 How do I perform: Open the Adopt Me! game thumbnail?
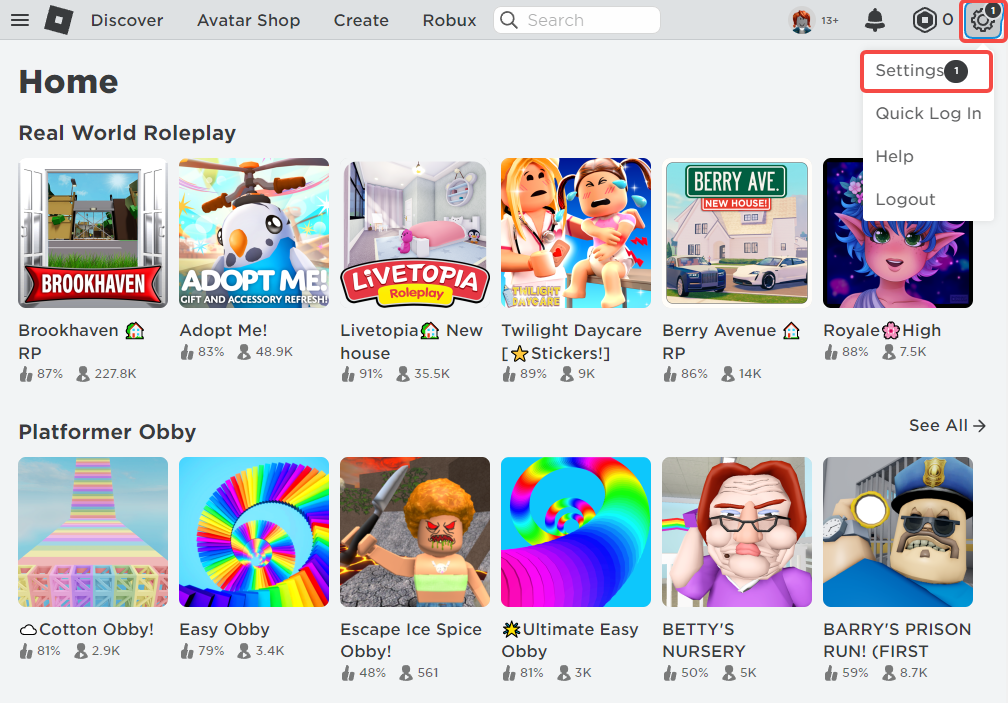[254, 233]
